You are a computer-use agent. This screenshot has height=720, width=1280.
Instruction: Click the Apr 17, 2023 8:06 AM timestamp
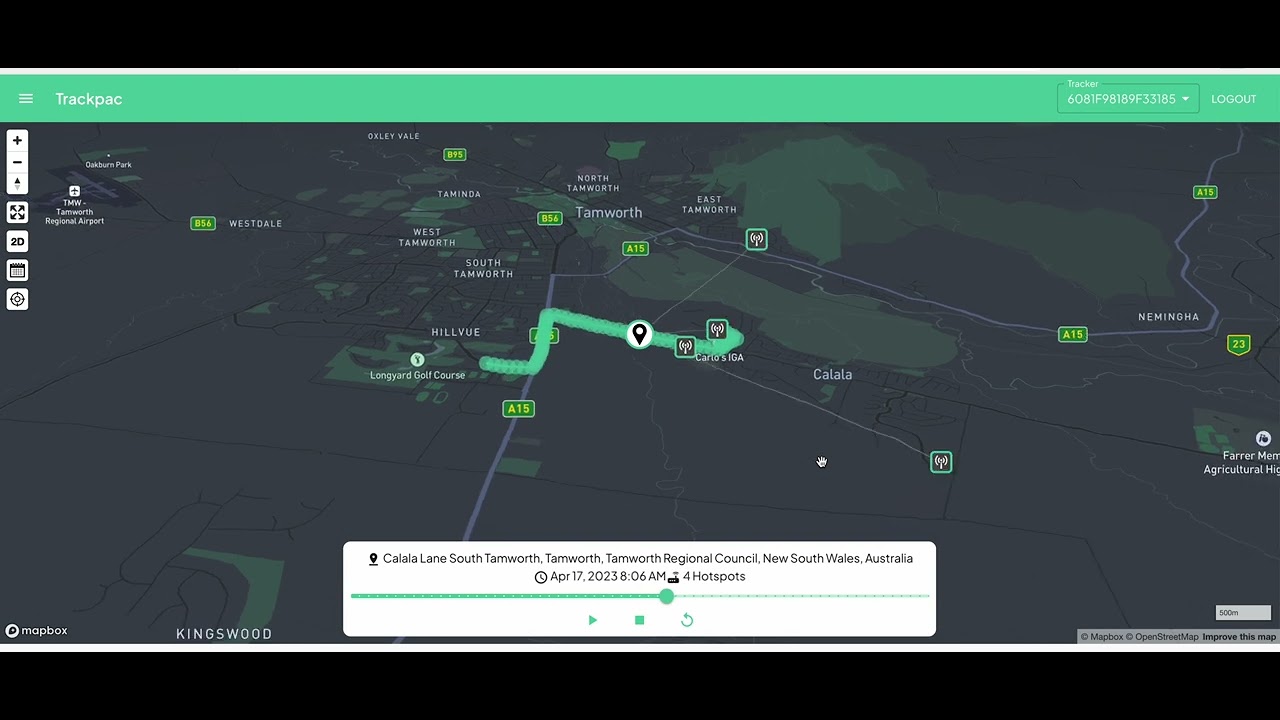click(607, 577)
